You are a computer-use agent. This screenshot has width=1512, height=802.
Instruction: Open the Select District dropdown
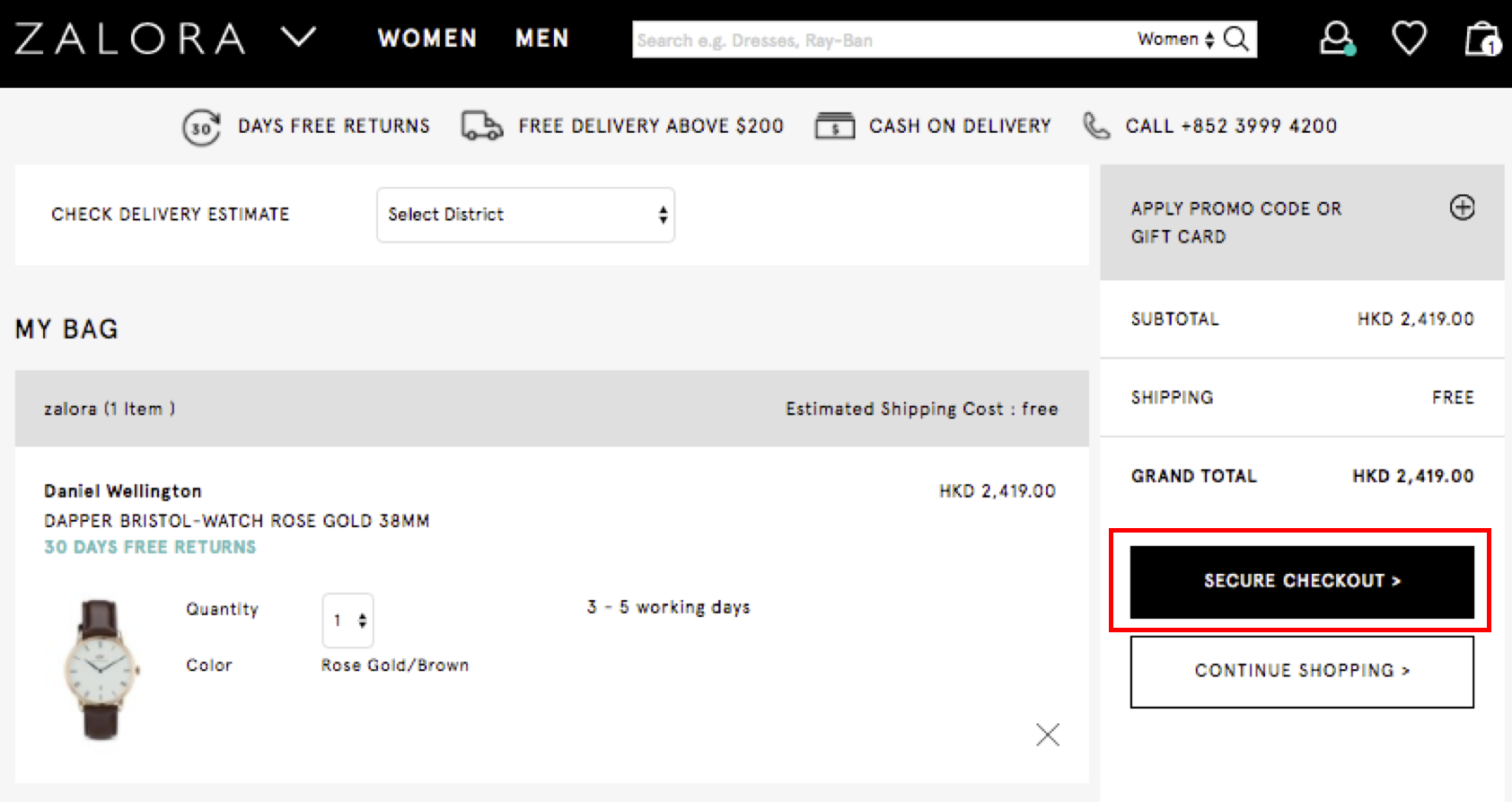[x=525, y=215]
